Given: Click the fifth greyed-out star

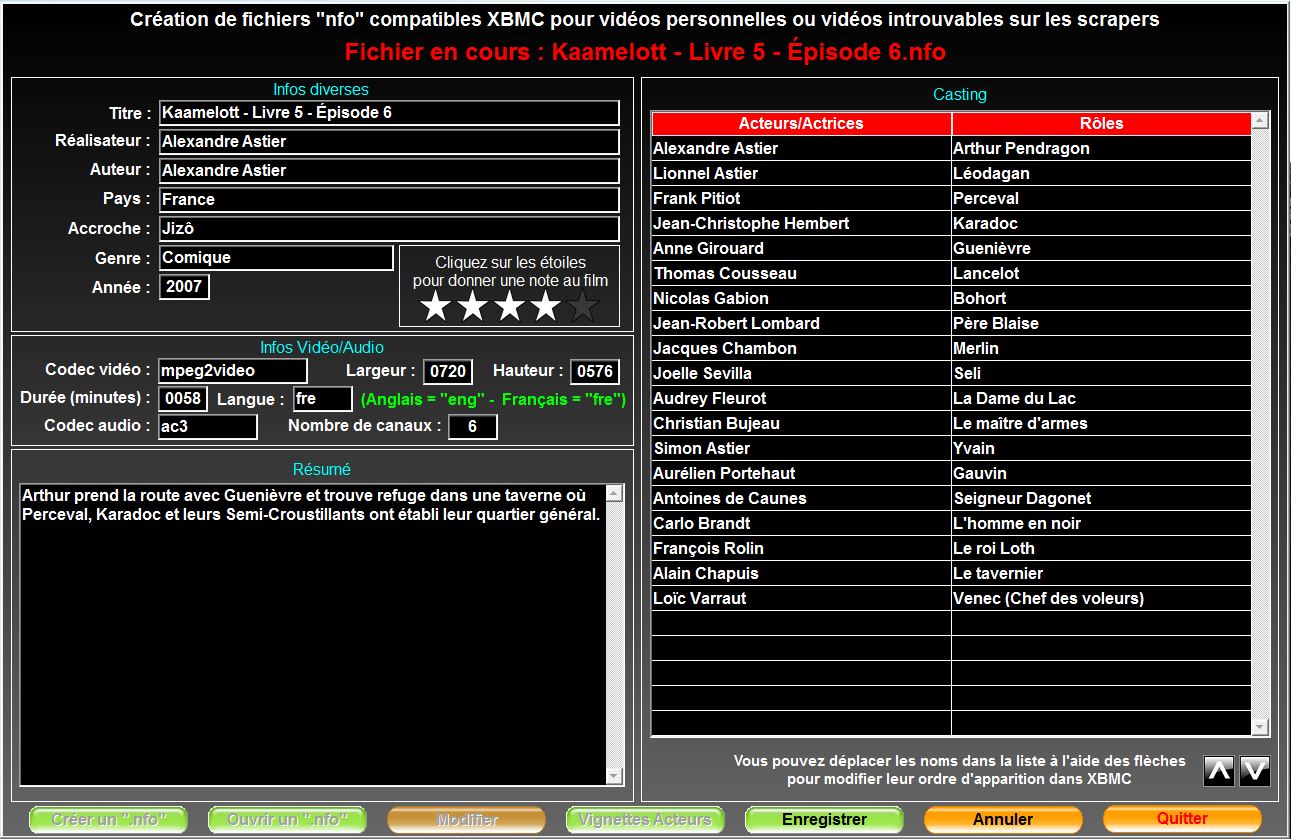Looking at the screenshot, I should click(x=583, y=307).
